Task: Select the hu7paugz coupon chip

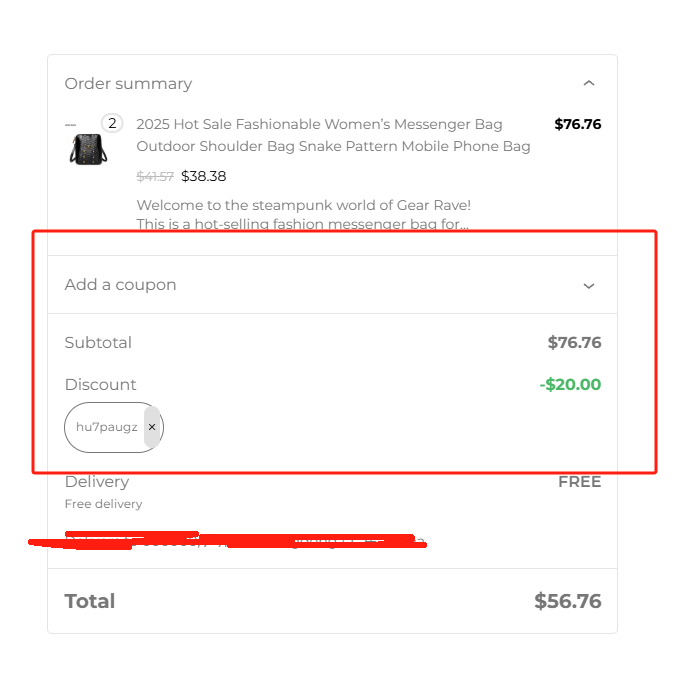Action: pyautogui.click(x=106, y=427)
